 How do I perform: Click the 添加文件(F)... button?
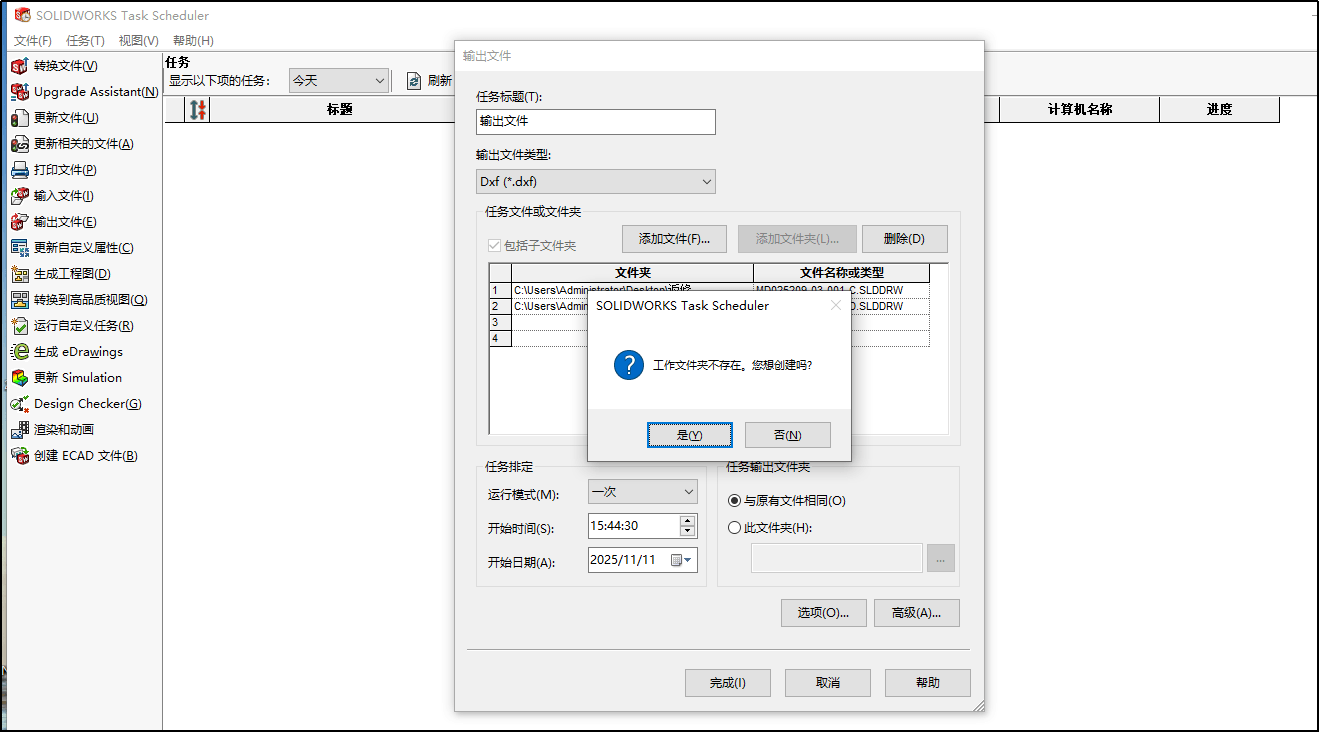(x=675, y=239)
